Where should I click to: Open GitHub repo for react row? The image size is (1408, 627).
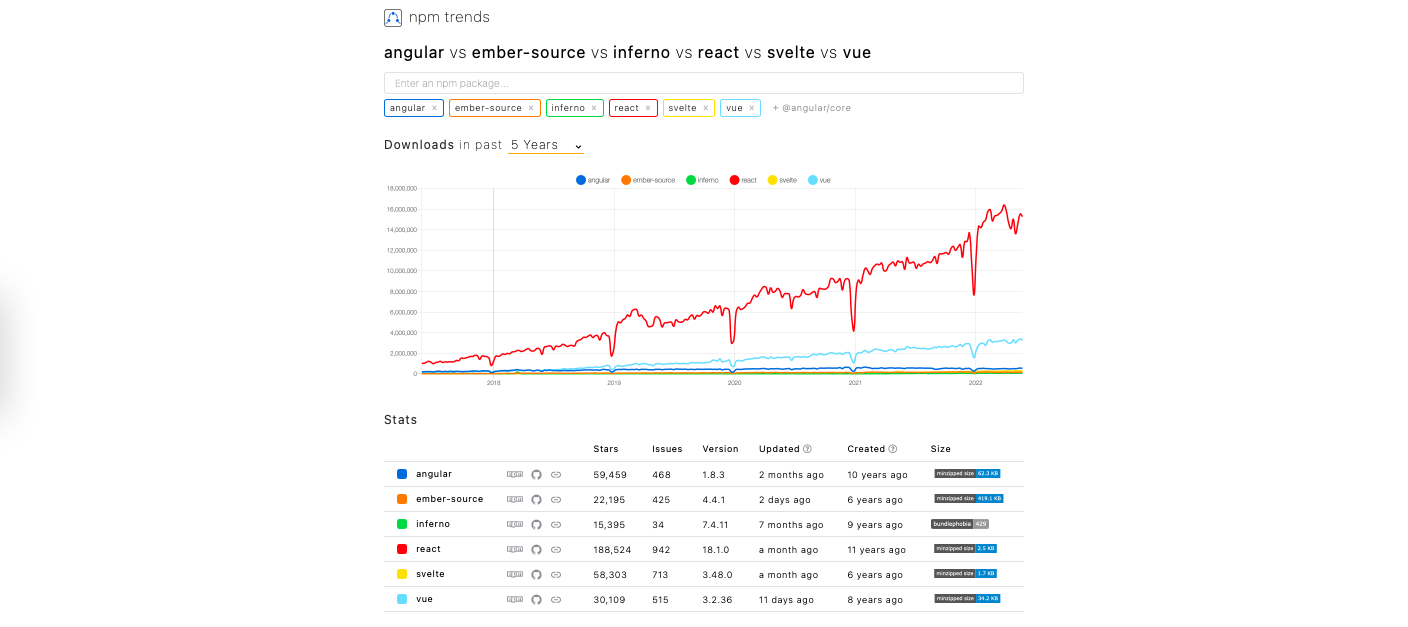pyautogui.click(x=536, y=549)
